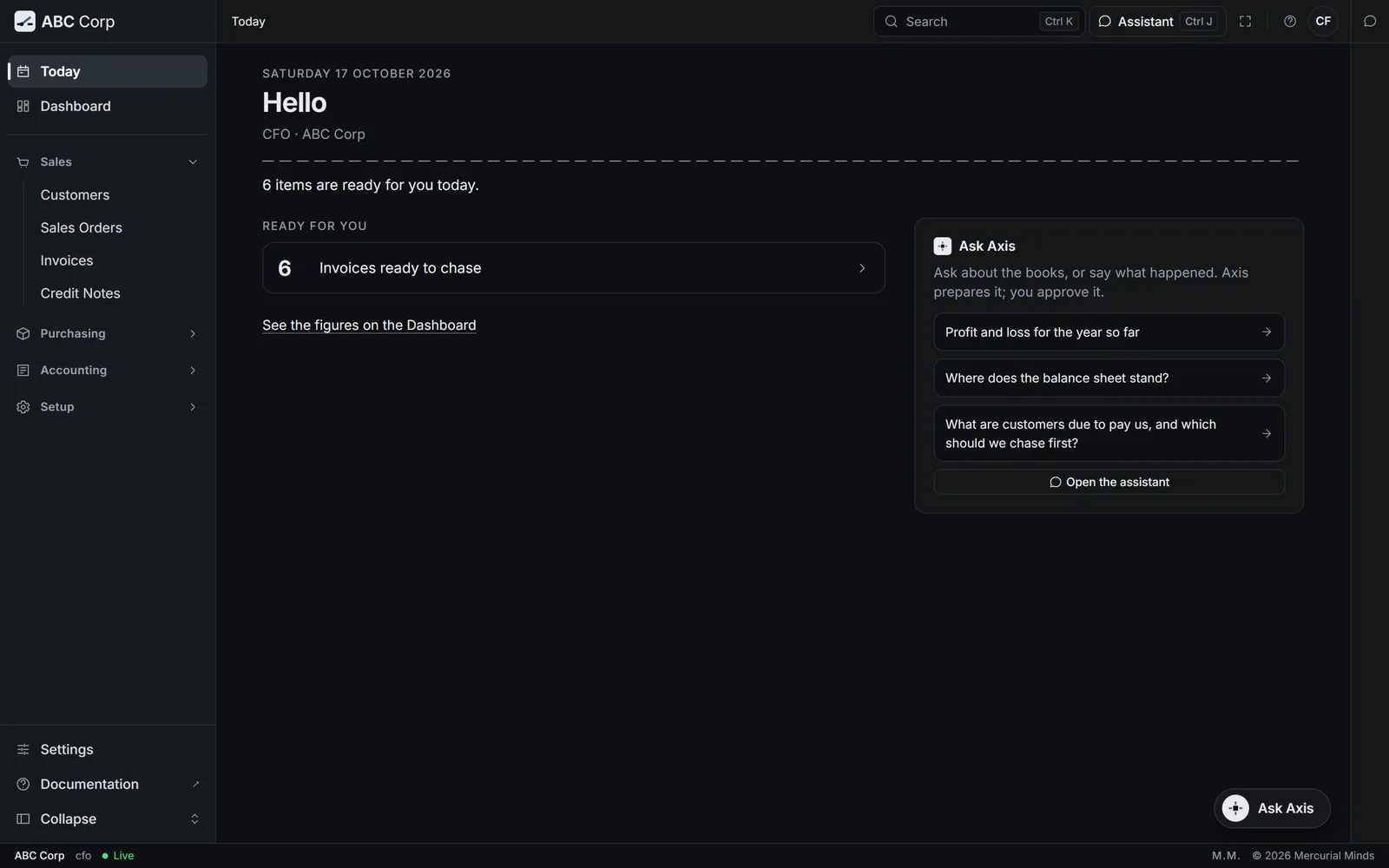1389x868 pixels.
Task: Click the ABC Corp logo icon
Action: tap(25, 21)
